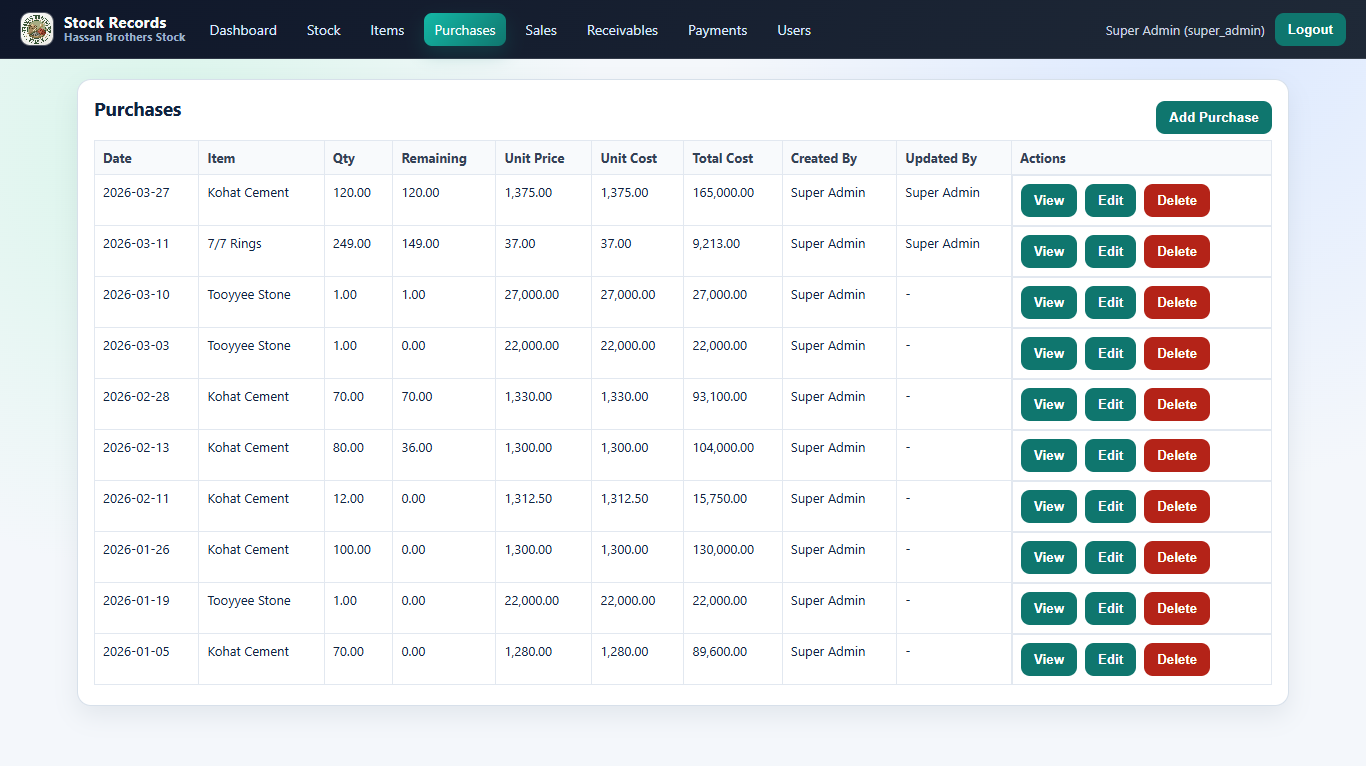
Task: Log out with the Logout button
Action: (1310, 30)
